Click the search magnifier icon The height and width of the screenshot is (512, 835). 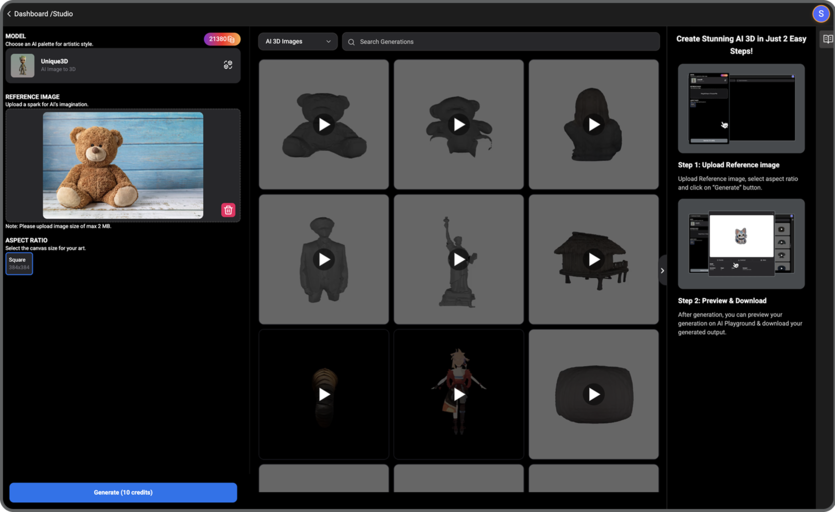(x=351, y=42)
